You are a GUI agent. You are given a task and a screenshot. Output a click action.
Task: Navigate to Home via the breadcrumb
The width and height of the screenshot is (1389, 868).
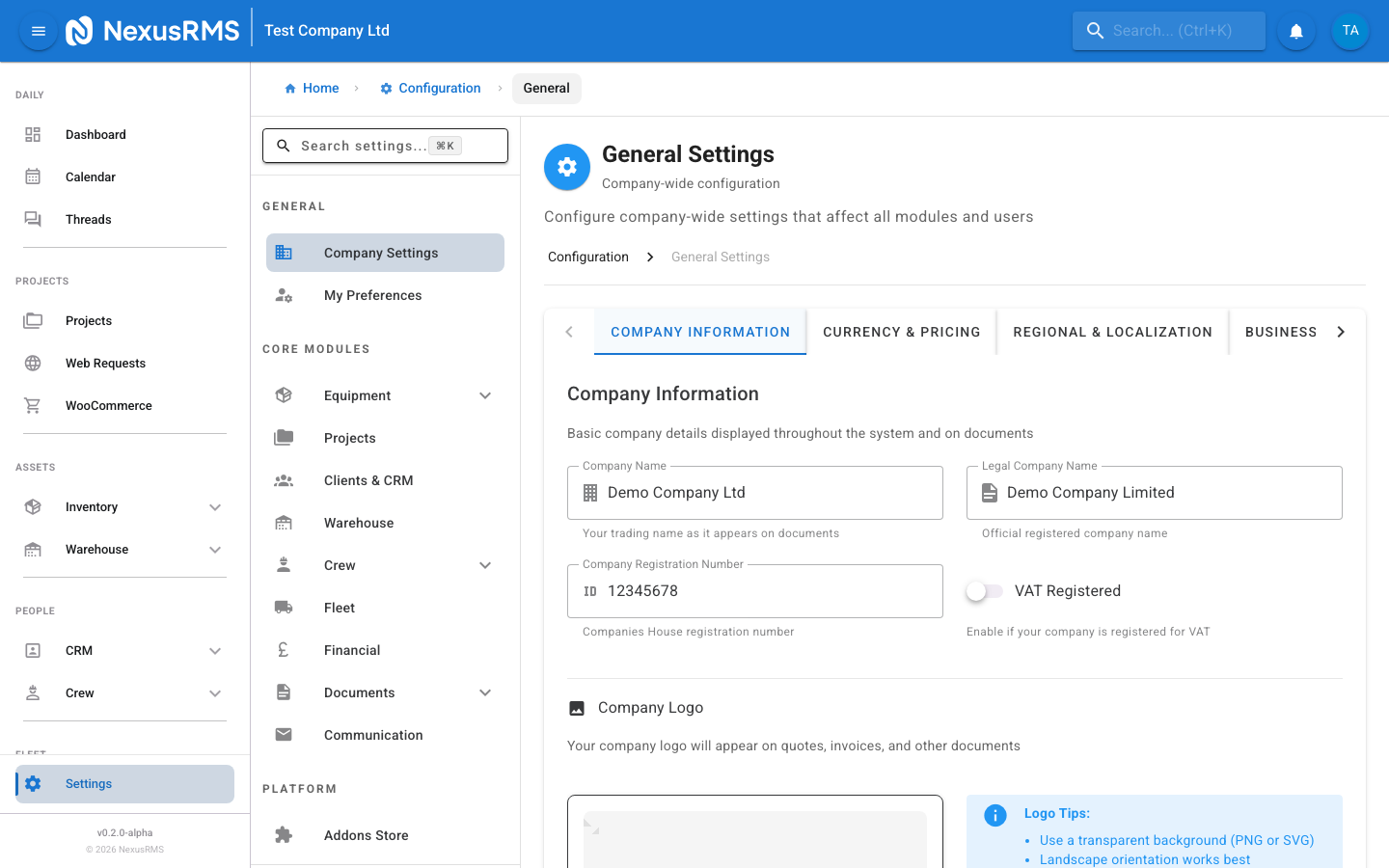(312, 88)
